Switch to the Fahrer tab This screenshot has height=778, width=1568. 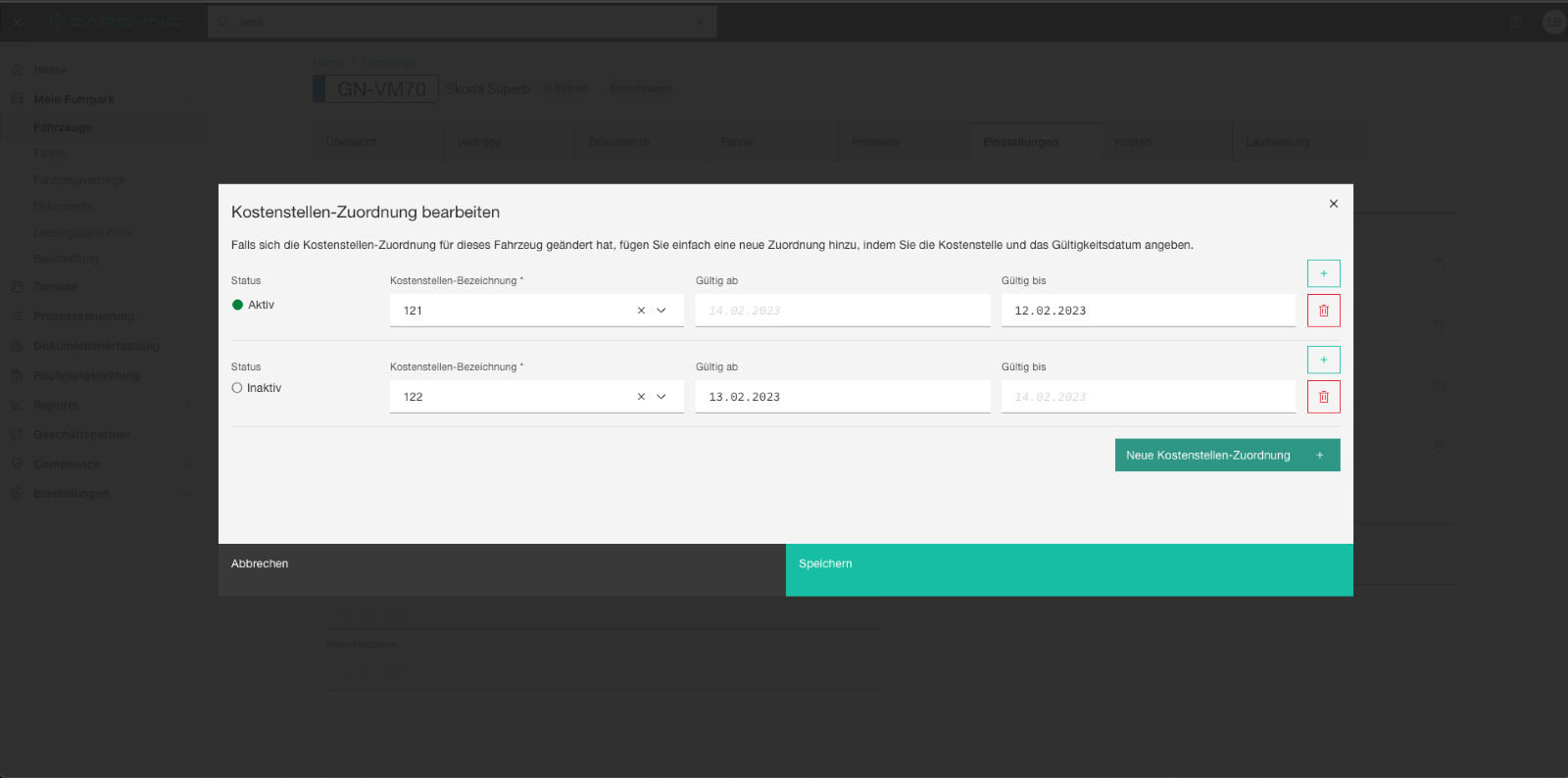tap(772, 142)
